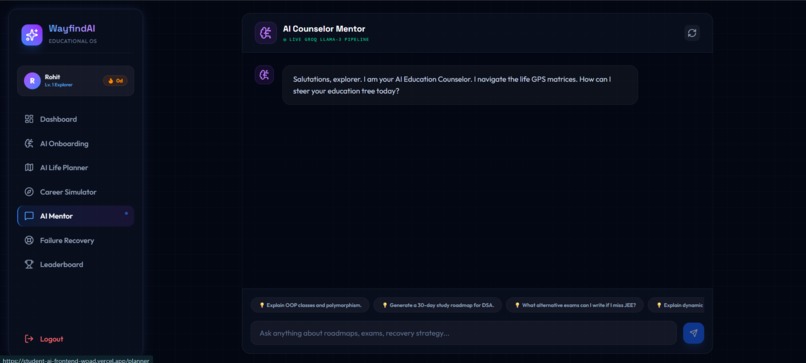This screenshot has width=806, height=363.
Task: Open the Dashboard menu item
Action: pyautogui.click(x=76, y=119)
